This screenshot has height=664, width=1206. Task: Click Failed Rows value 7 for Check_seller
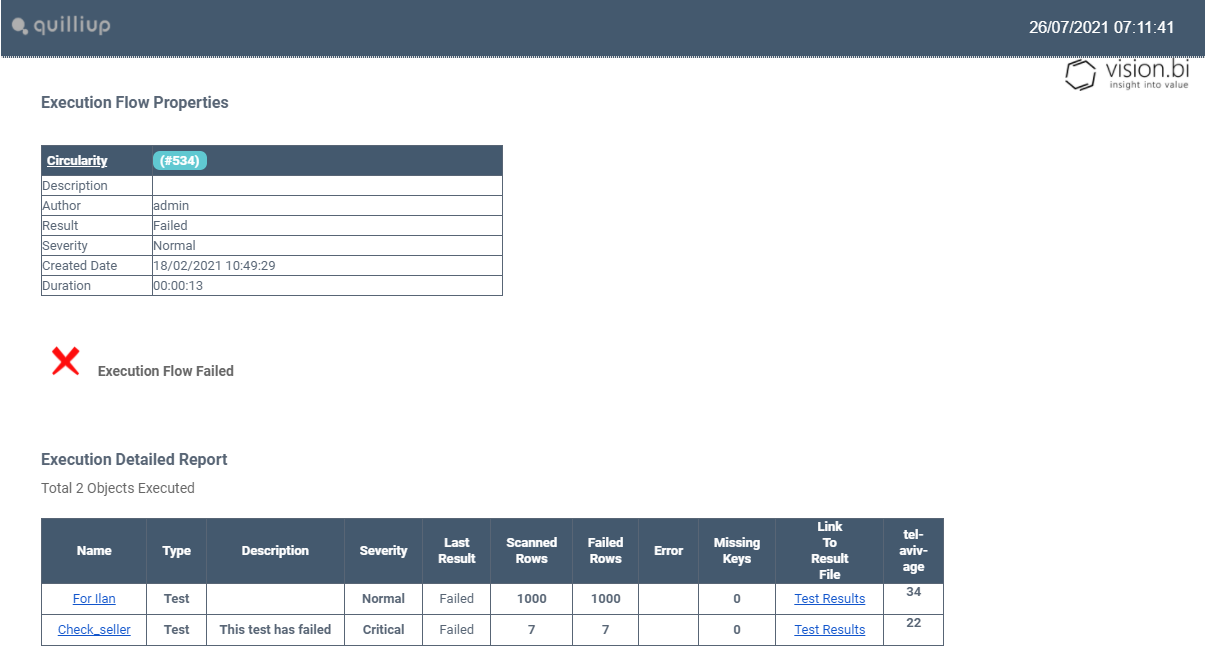tap(606, 630)
